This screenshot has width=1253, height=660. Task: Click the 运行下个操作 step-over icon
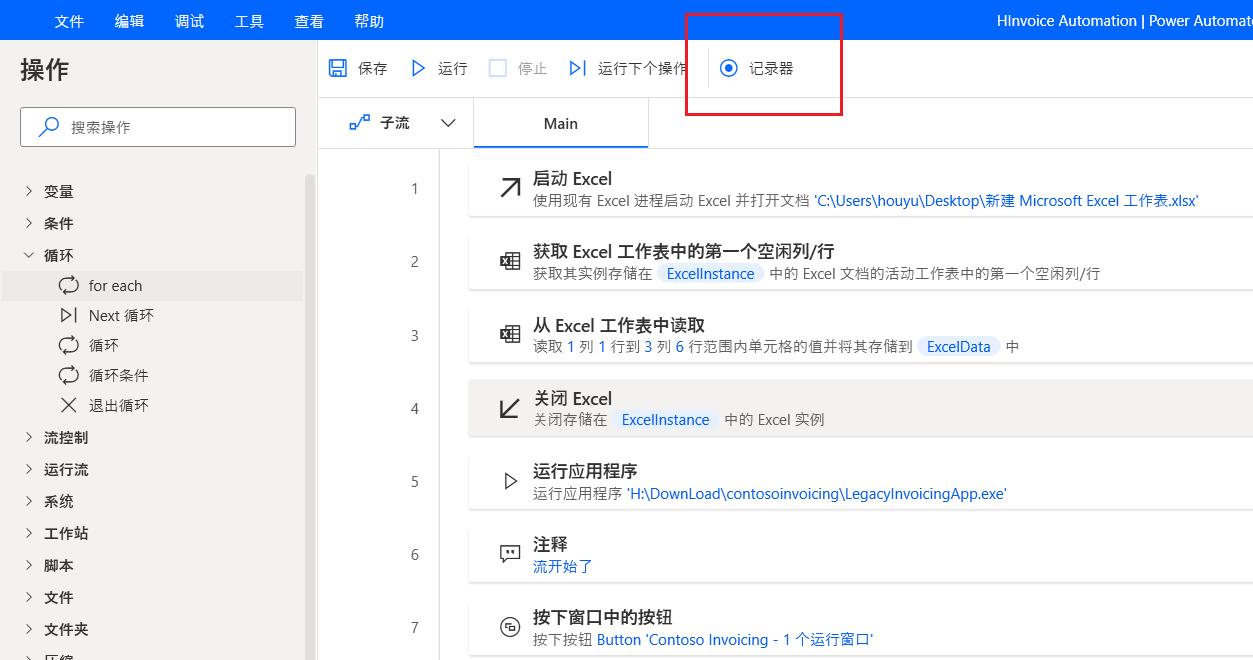click(576, 67)
